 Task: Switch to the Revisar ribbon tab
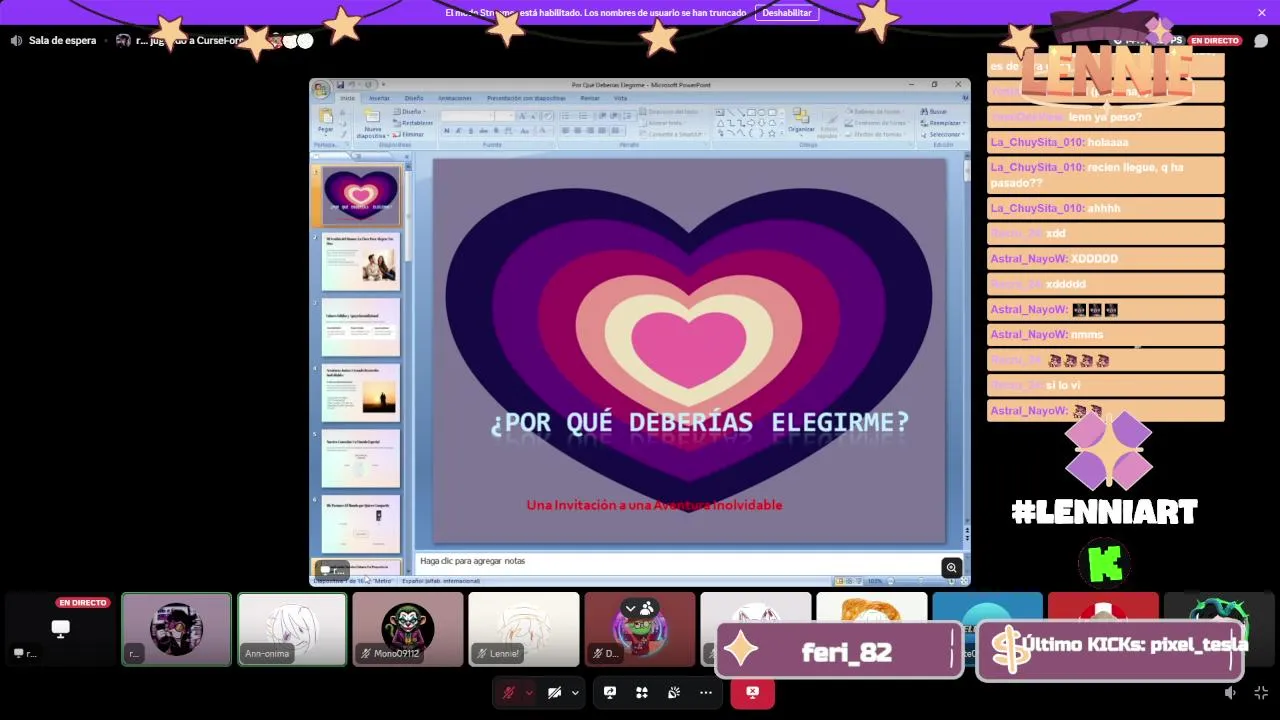pyautogui.click(x=590, y=98)
